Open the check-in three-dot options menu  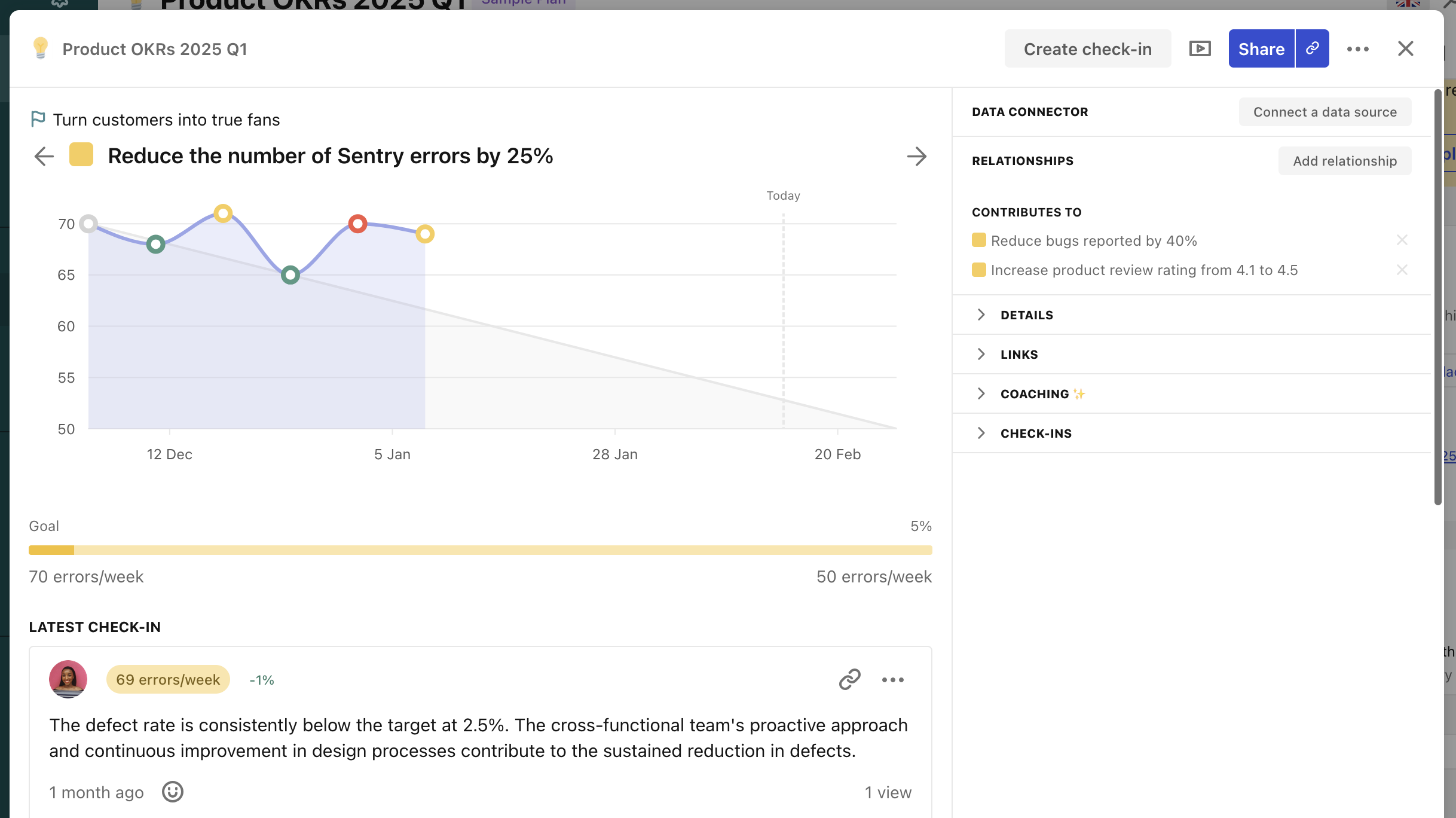coord(893,680)
